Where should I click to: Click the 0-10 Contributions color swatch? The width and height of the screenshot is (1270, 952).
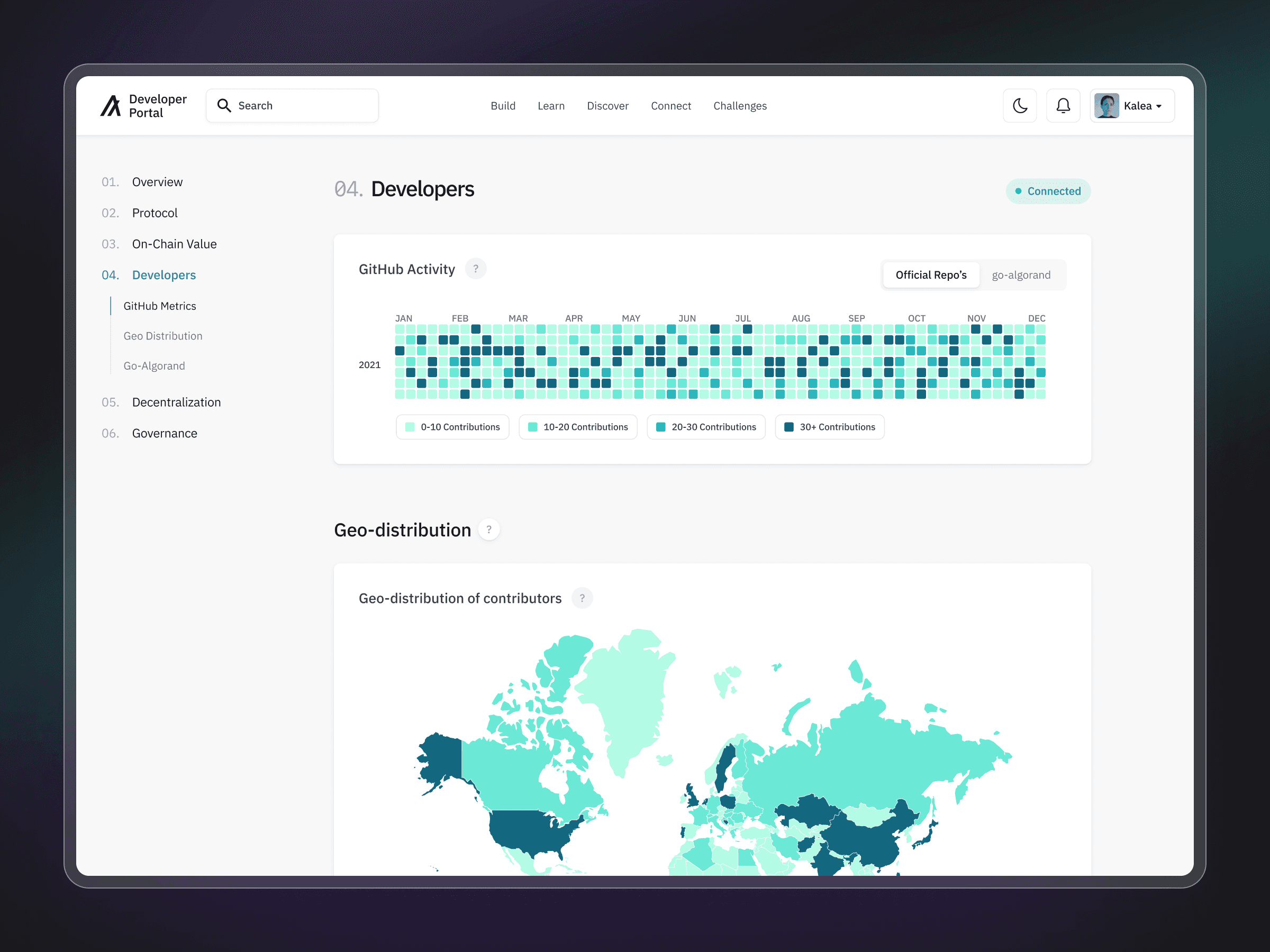coord(410,427)
